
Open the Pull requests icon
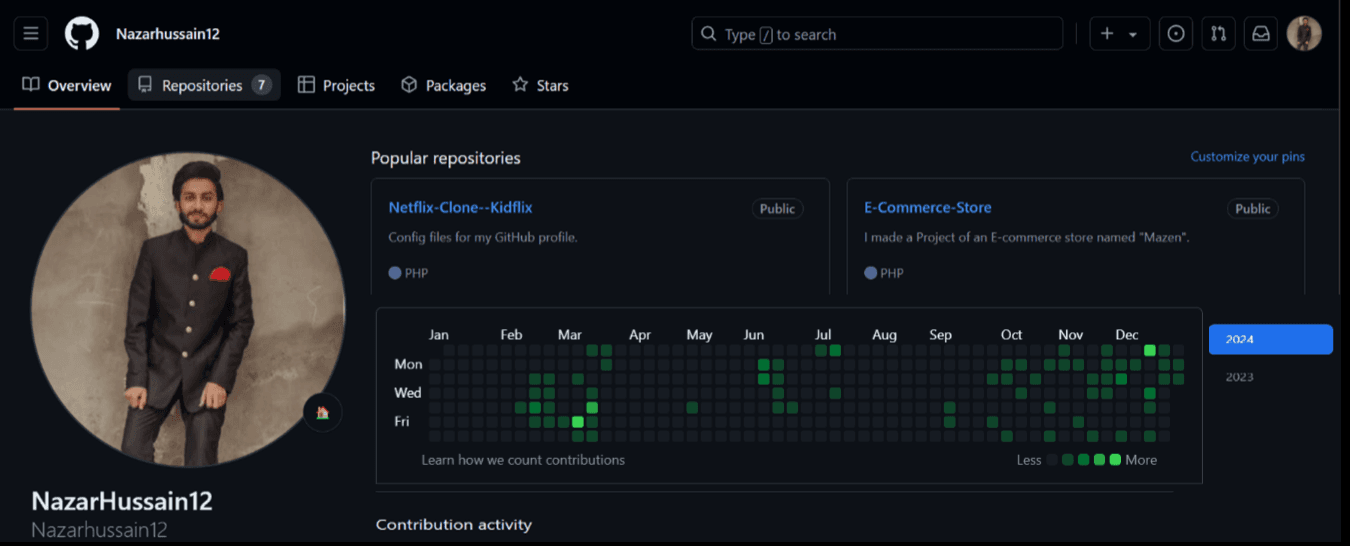point(1218,34)
